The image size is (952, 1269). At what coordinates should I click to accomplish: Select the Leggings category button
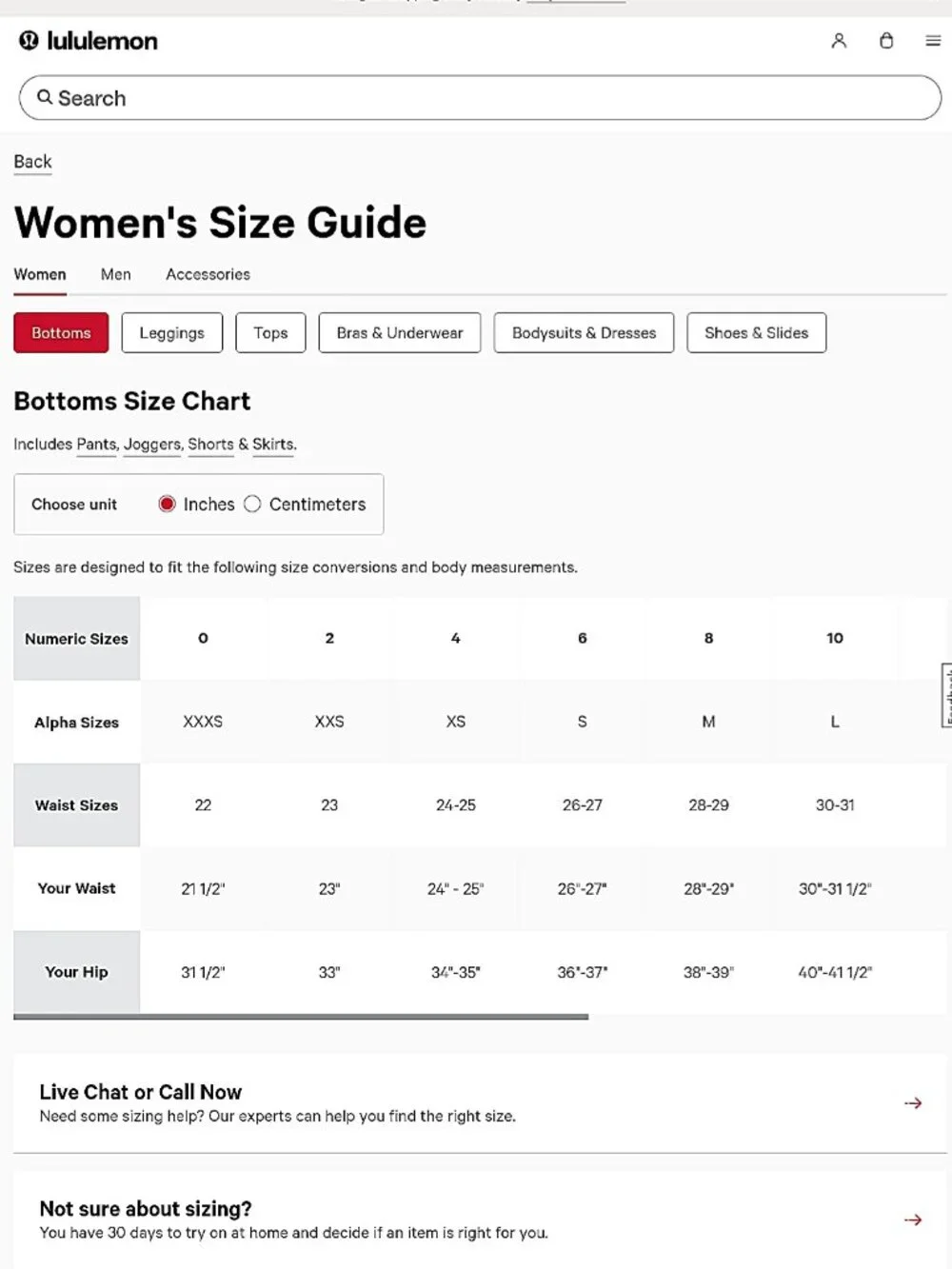[x=172, y=333]
